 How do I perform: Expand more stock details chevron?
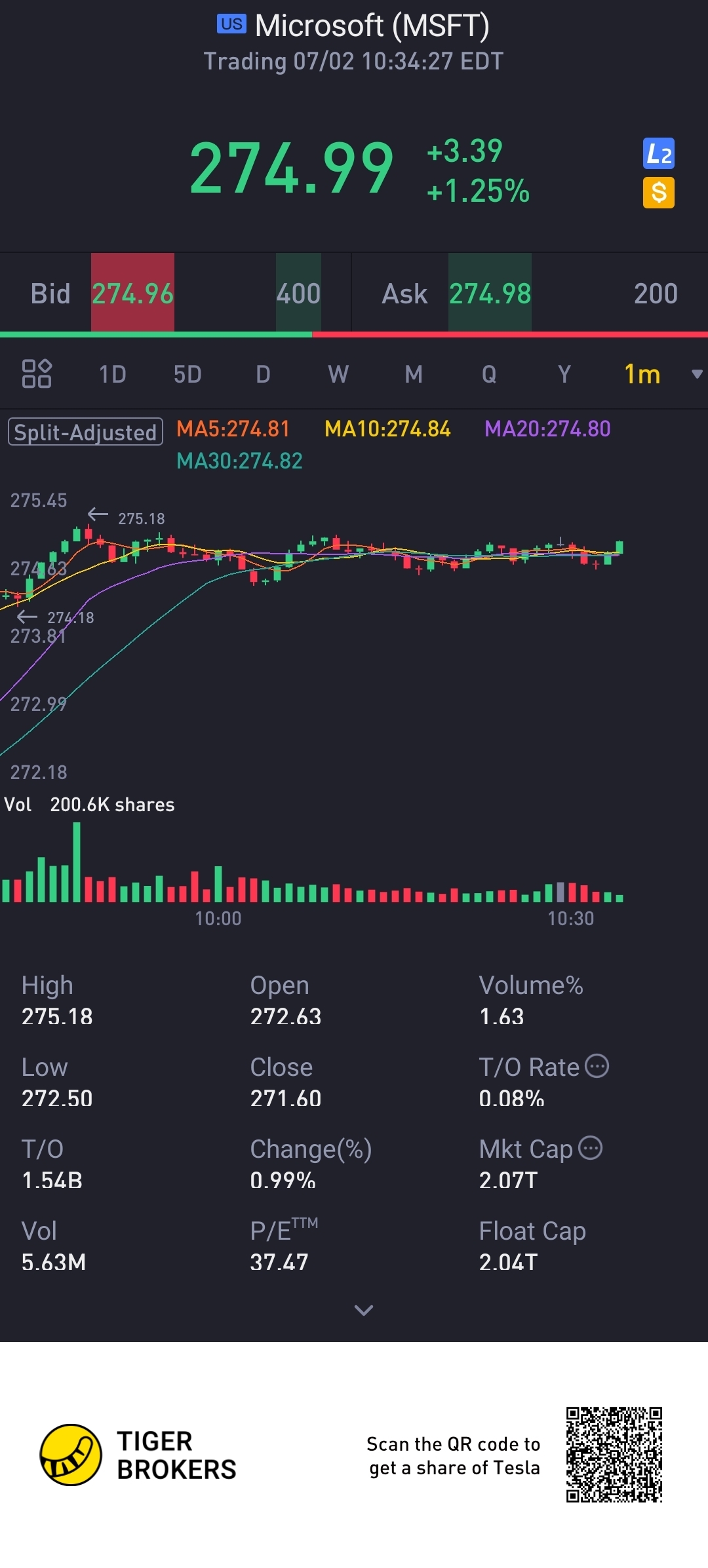click(363, 1310)
